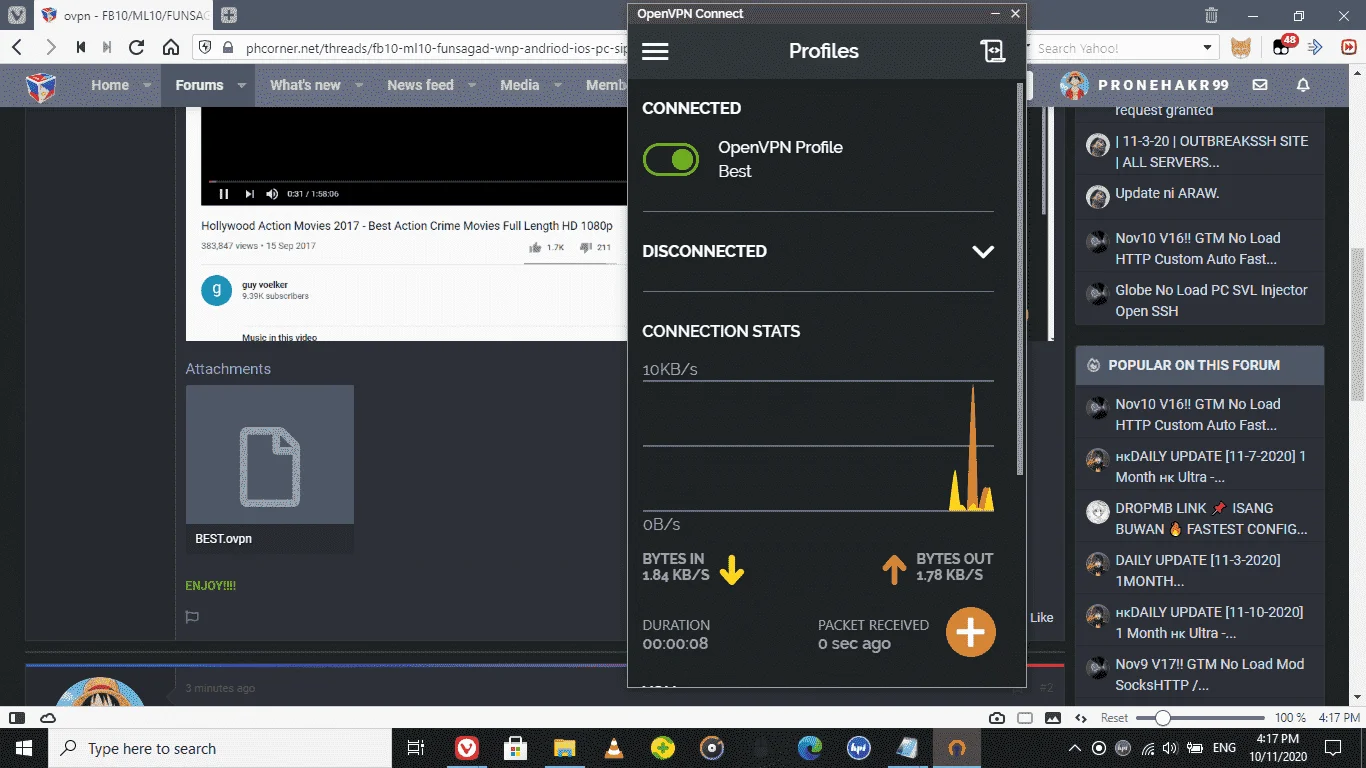Open the extension with 48 badge
1366x768 pixels.
click(1283, 46)
